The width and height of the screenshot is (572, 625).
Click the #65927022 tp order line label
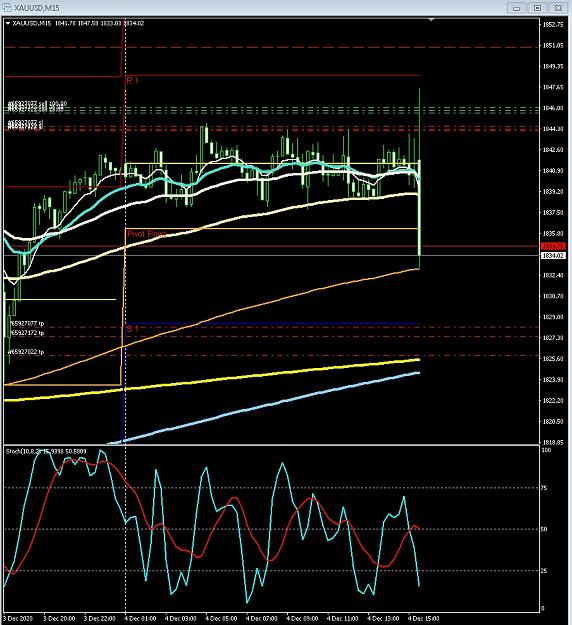coord(26,352)
